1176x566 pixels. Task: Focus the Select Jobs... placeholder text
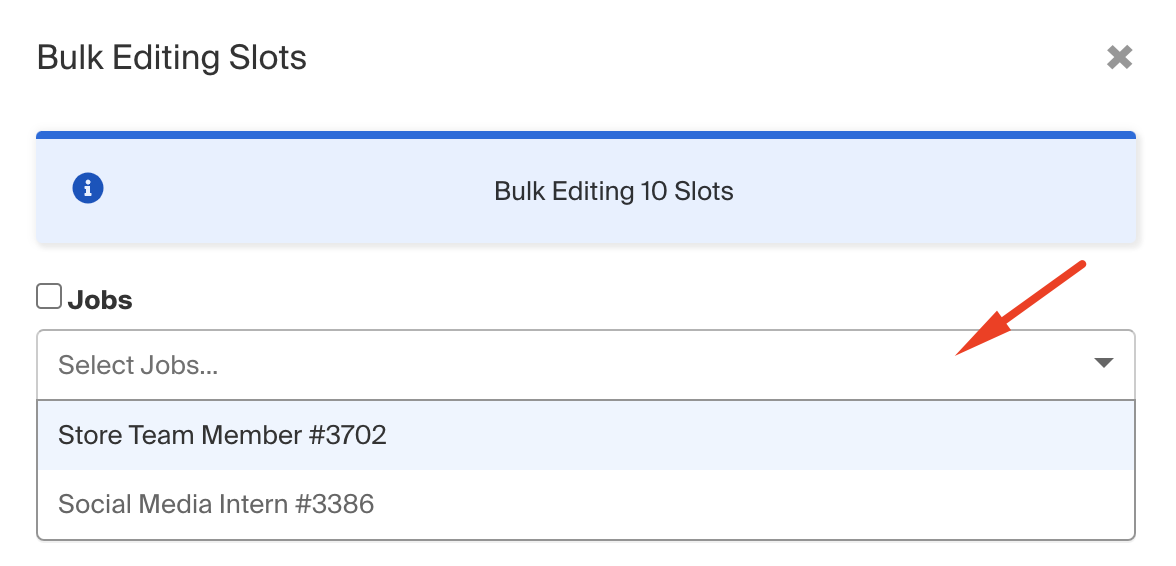coord(138,365)
